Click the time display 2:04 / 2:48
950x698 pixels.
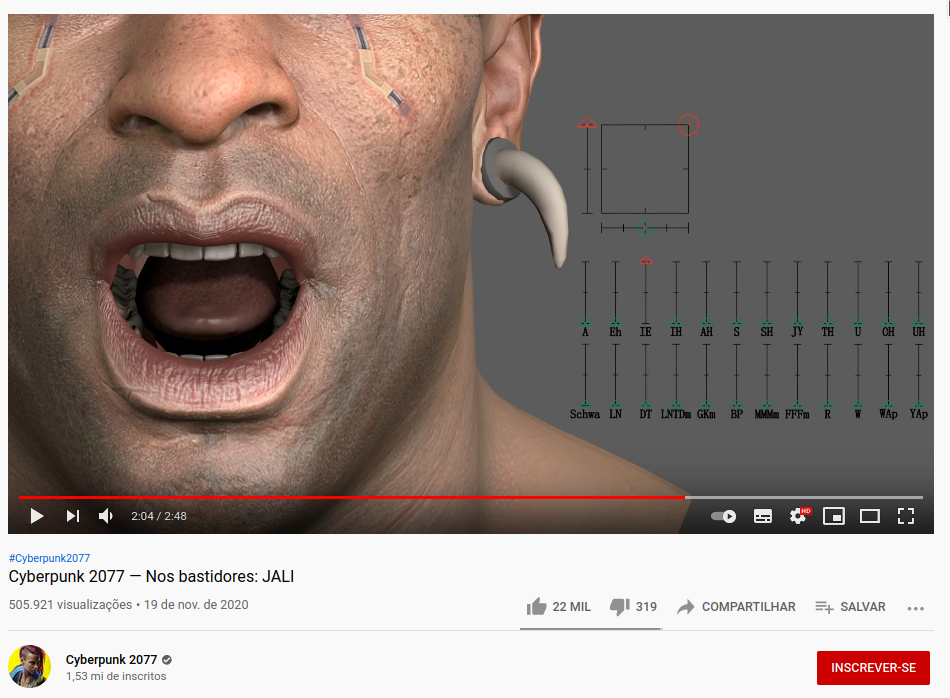pos(159,516)
